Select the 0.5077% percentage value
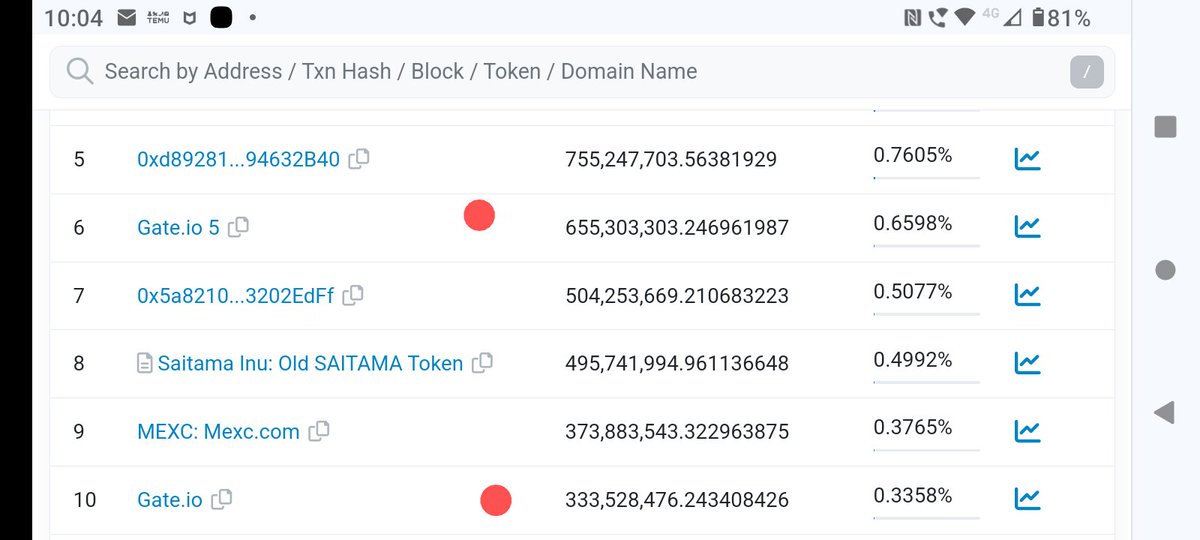 point(913,291)
